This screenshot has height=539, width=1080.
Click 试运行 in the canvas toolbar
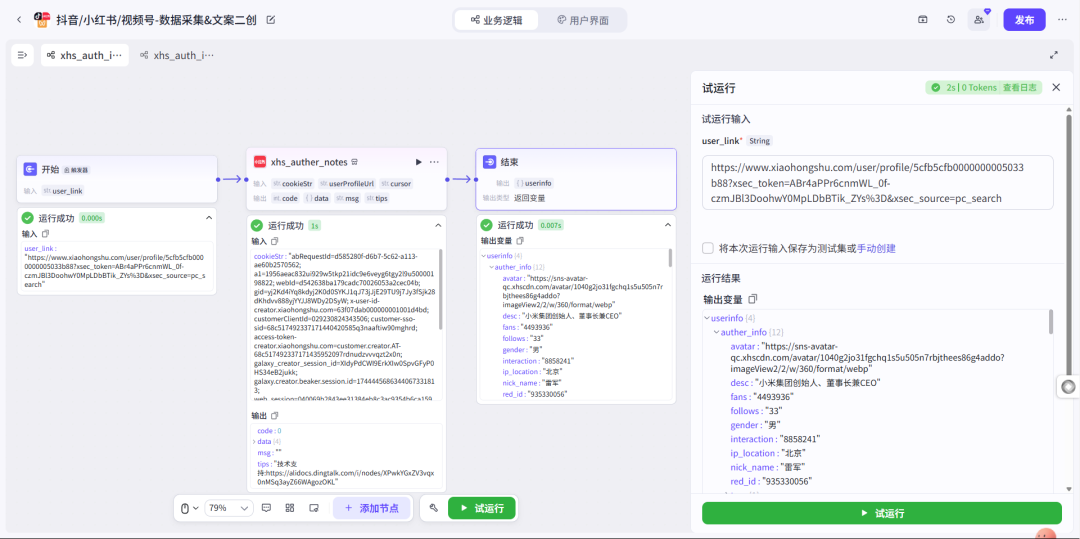click(481, 508)
